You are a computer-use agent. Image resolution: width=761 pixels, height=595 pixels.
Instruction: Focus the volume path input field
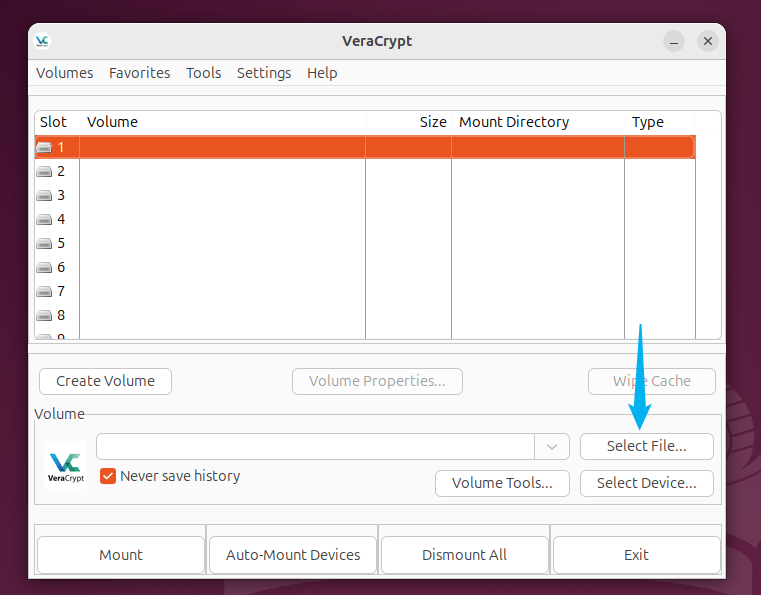[315, 446]
